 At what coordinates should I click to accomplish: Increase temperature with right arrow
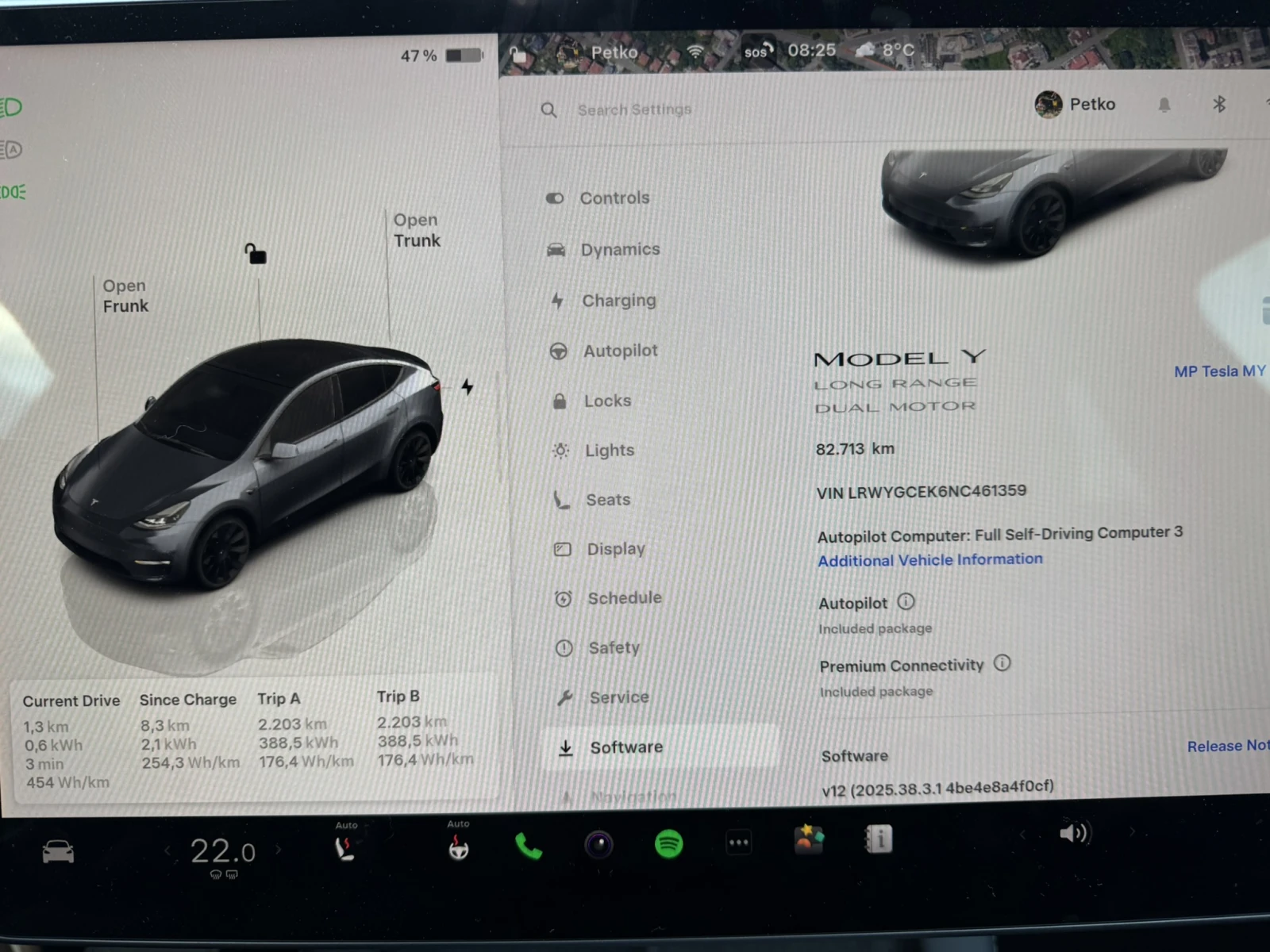tap(279, 850)
